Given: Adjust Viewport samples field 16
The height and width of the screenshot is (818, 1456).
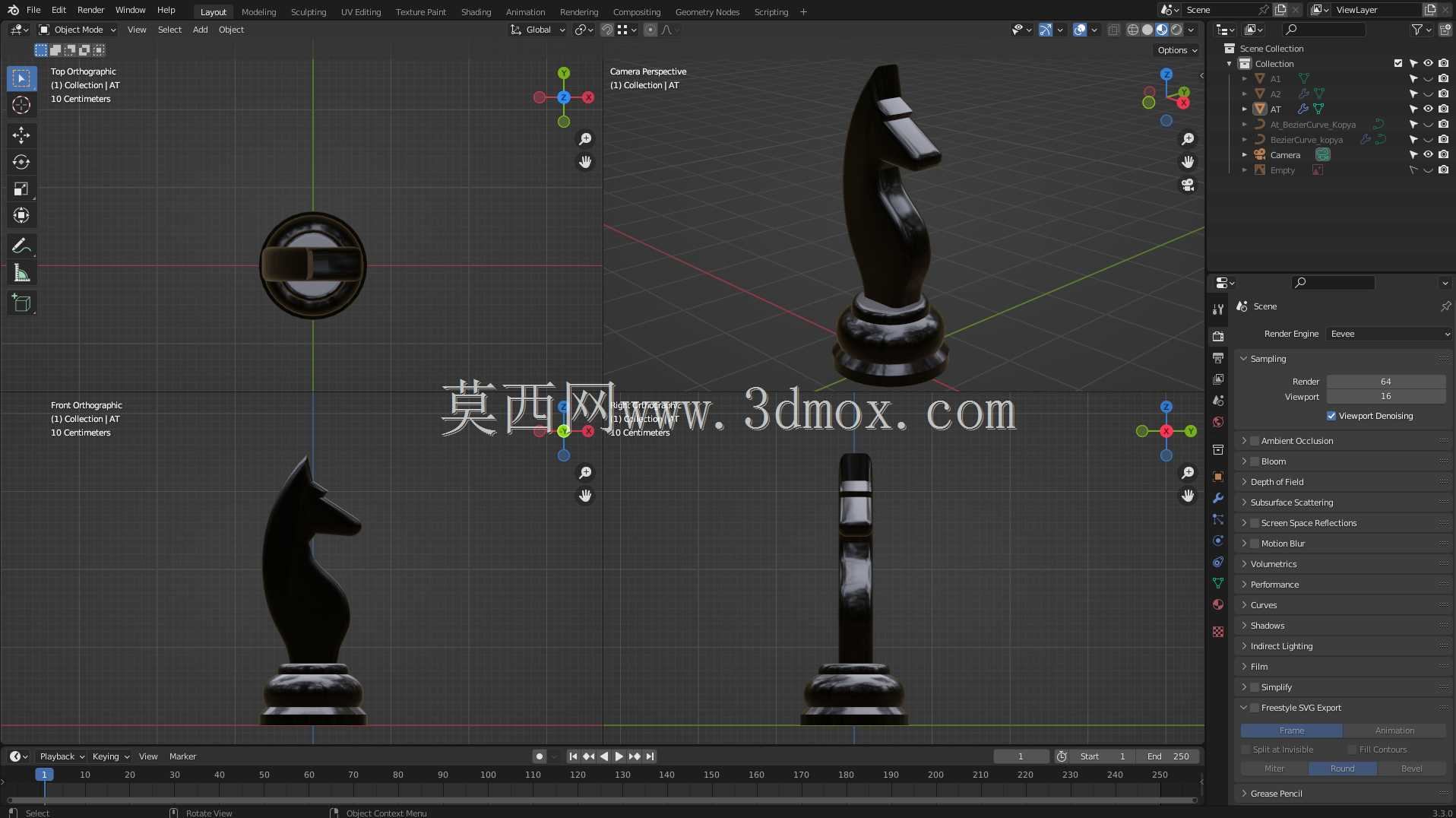Looking at the screenshot, I should tap(1386, 396).
